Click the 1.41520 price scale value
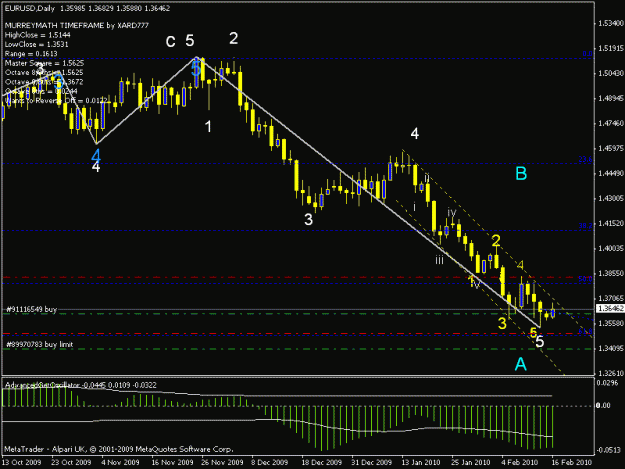 (x=610, y=223)
